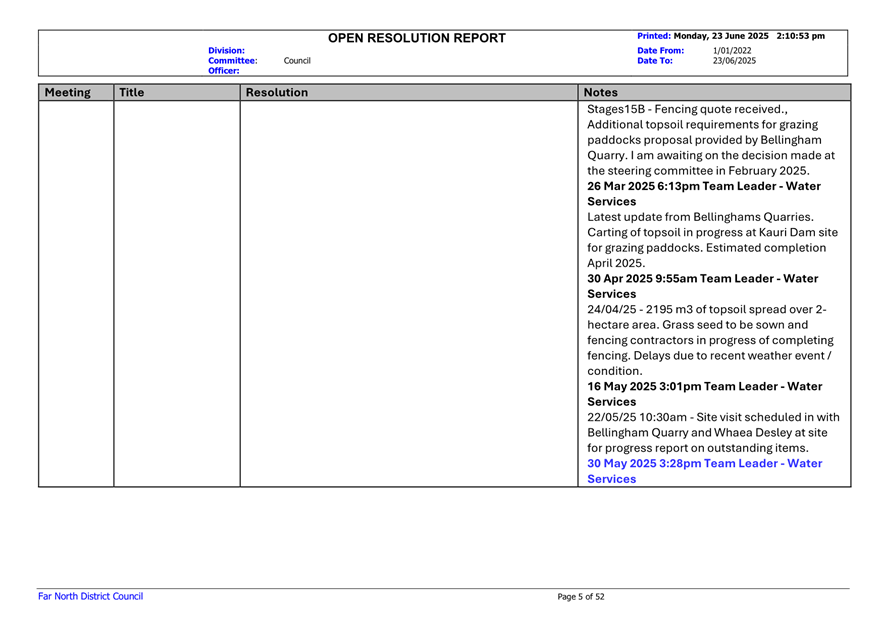Click 'fencing. Delays due to recent weather event' line
This screenshot has width=885, height=626.
(x=709, y=356)
